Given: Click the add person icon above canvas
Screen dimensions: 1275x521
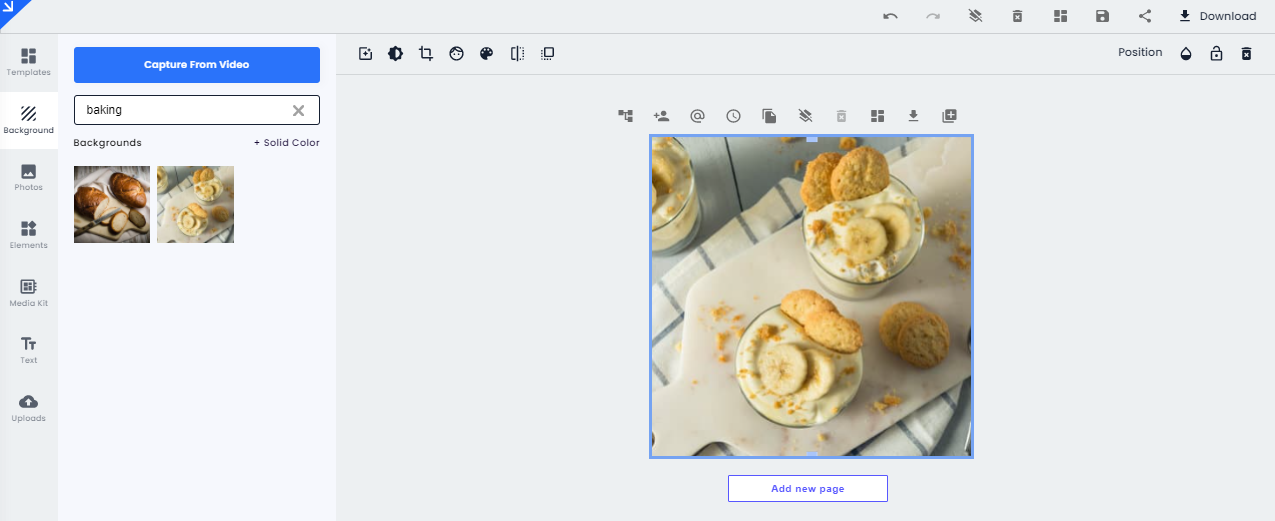Looking at the screenshot, I should point(661,116).
